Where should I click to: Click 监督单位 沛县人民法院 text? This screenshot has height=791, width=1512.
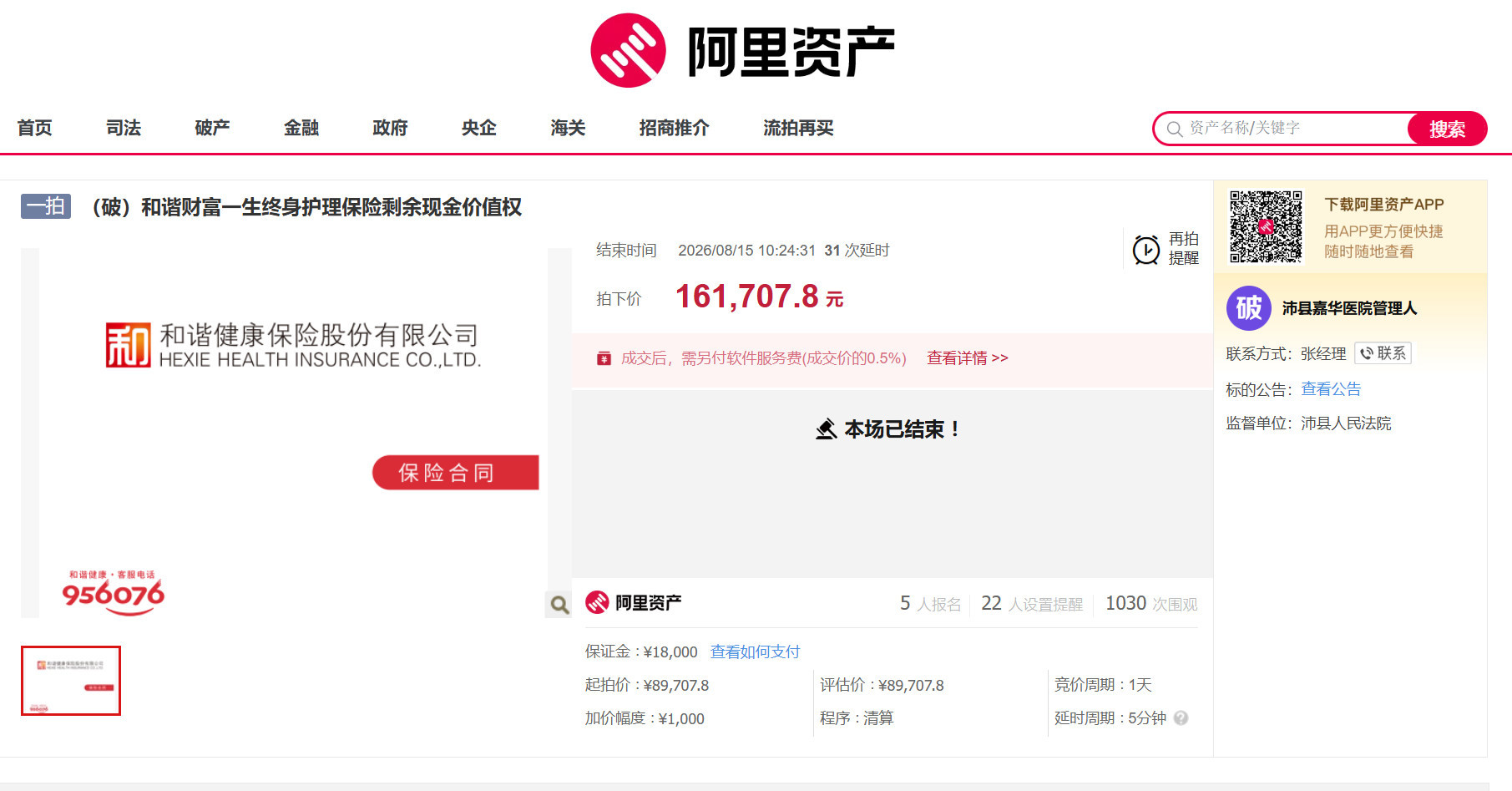[1308, 423]
